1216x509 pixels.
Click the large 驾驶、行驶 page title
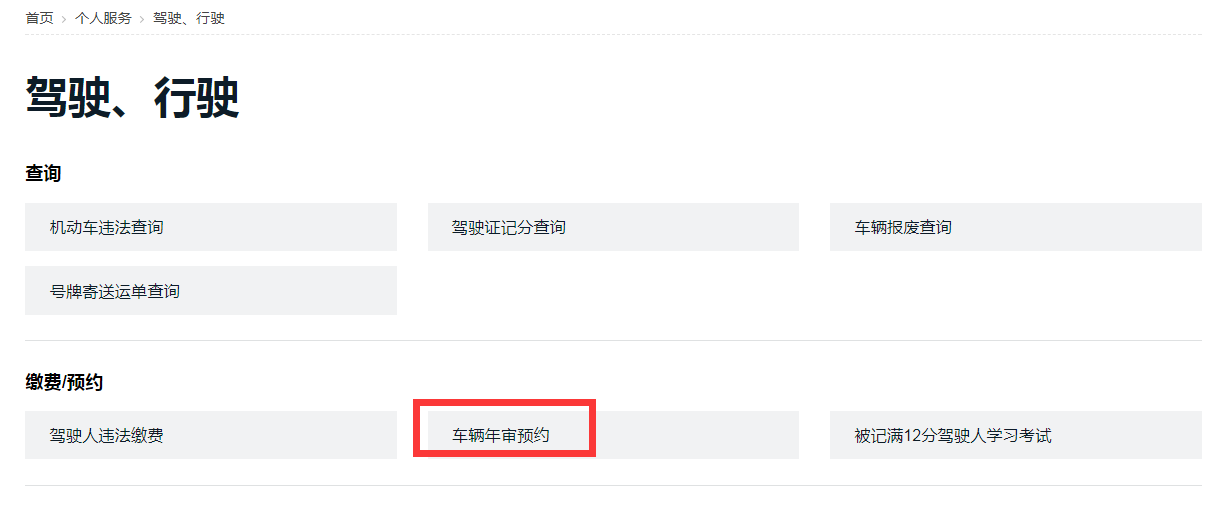click(x=132, y=98)
